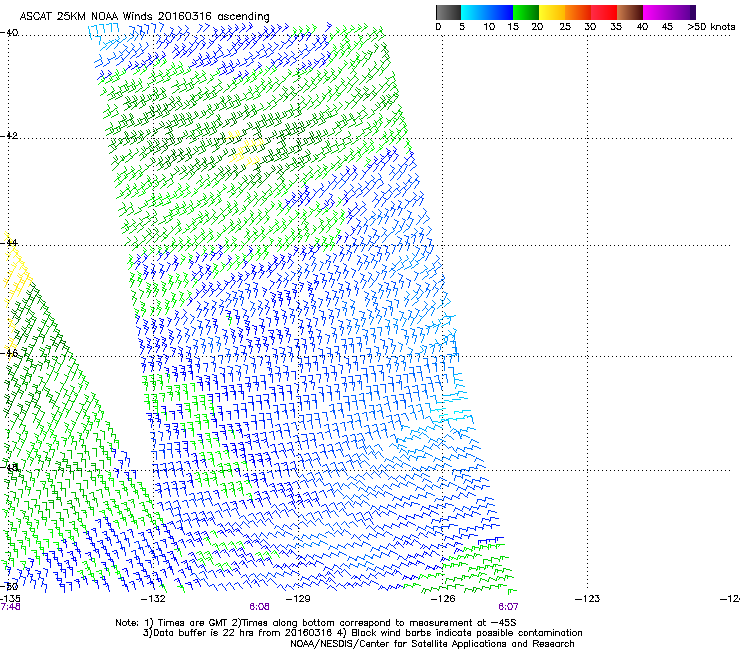Screen dimensions: 740x650
Task: Click the green 15-20 knots color segment
Action: pyautogui.click(x=526, y=12)
